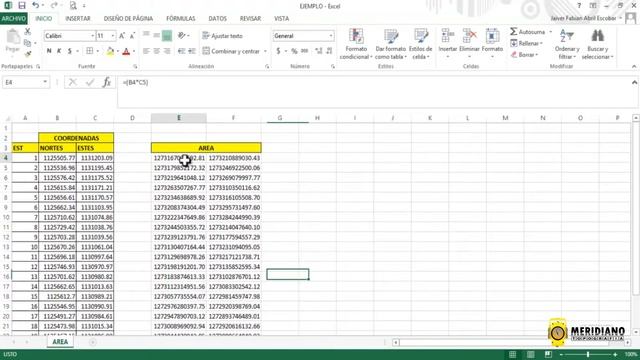Open Formato condicional menu
The height and width of the screenshot is (360, 640).
pos(356,44)
